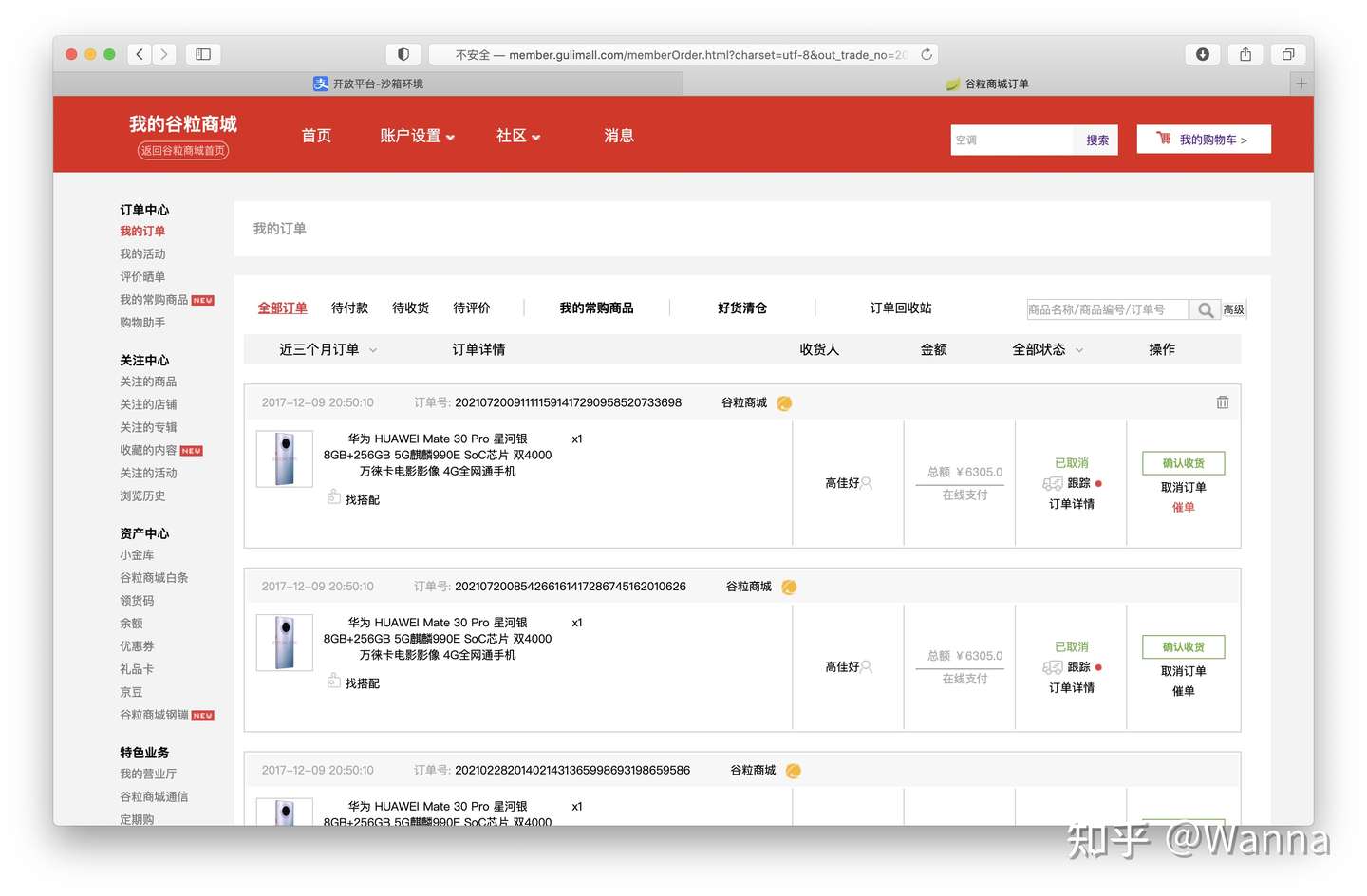Image resolution: width=1367 pixels, height=896 pixels.
Task: Select the 待收货 tab
Action: click(x=410, y=308)
